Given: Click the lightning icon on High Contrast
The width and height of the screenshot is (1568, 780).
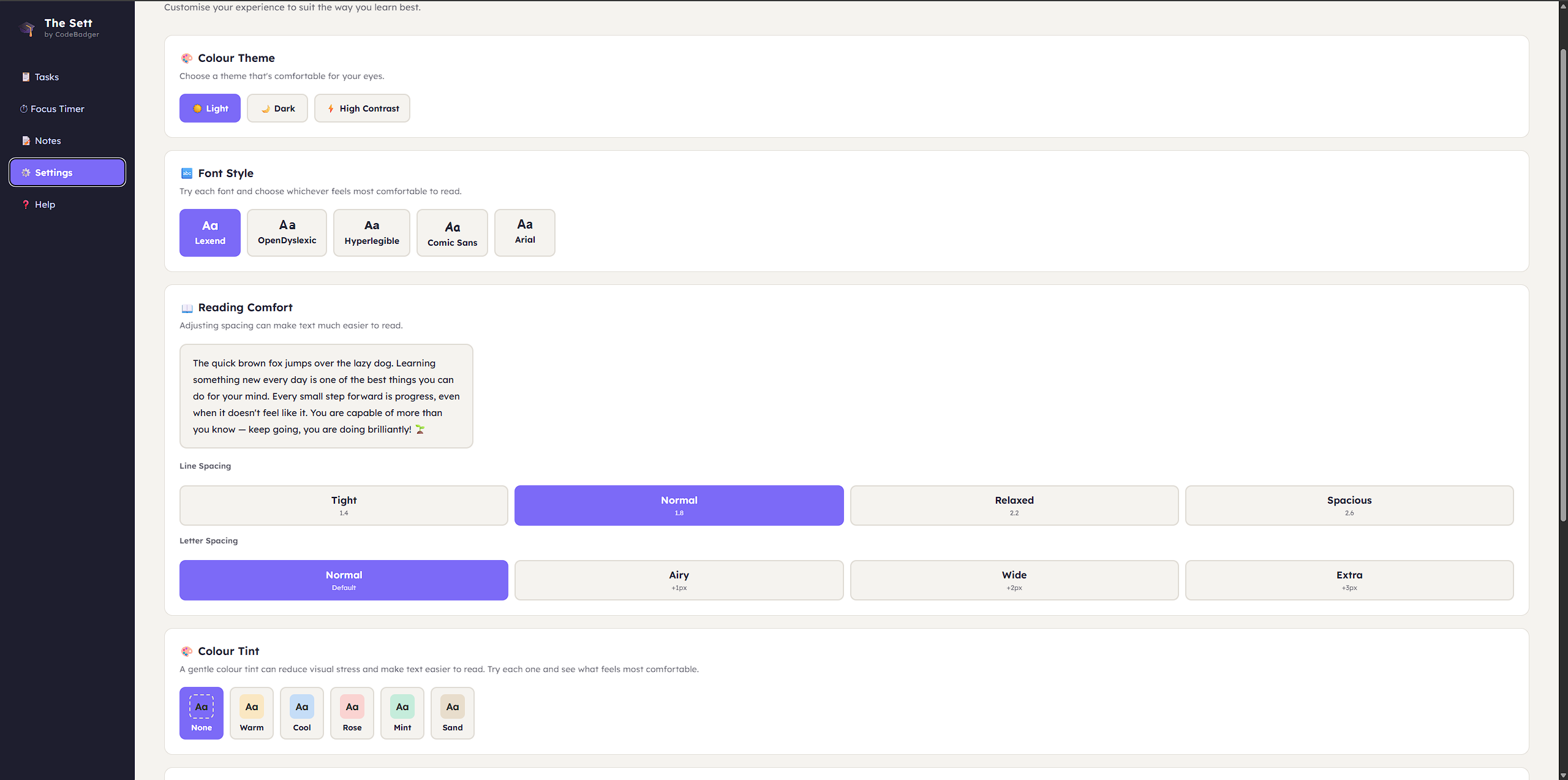Looking at the screenshot, I should [331, 108].
